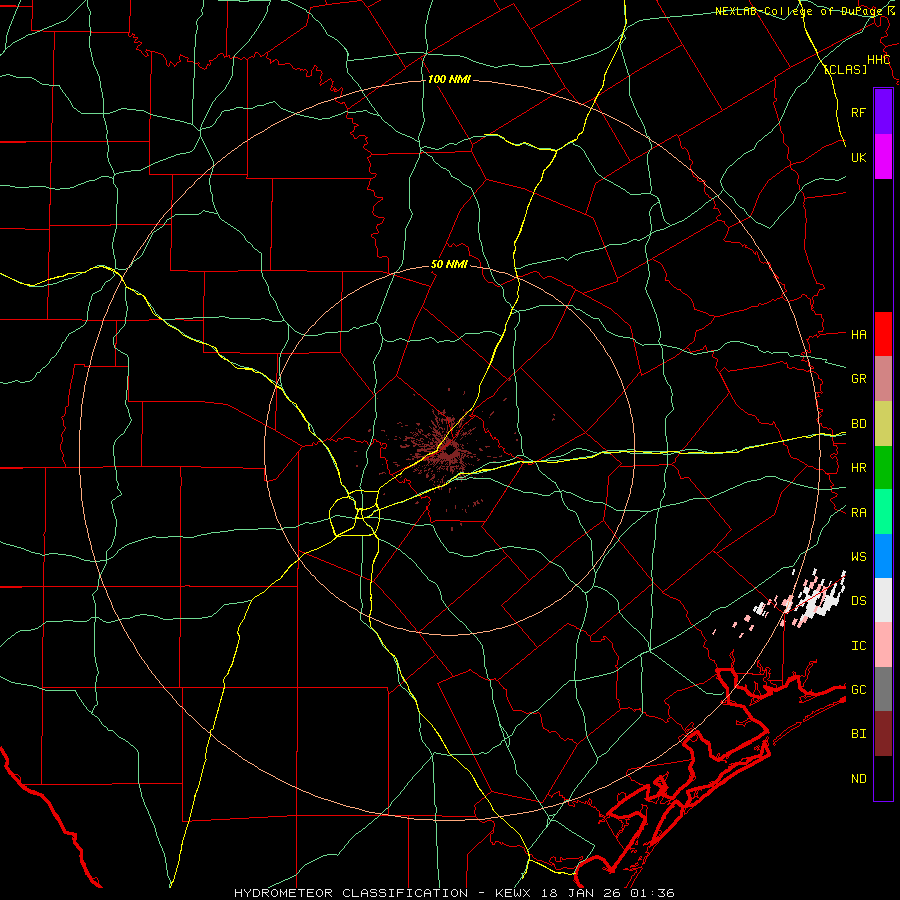Click the RF legend label
This screenshot has height=900, width=900.
click(858, 112)
